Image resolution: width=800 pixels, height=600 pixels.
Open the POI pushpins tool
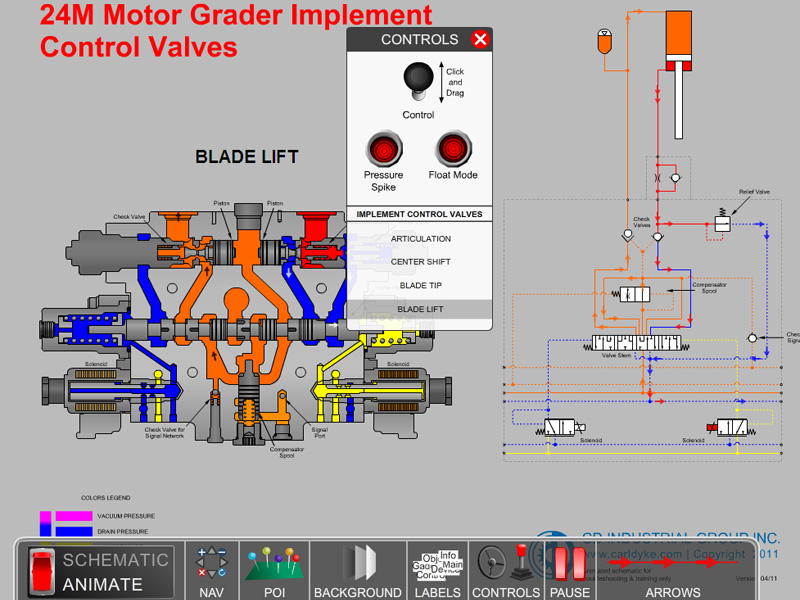[x=274, y=571]
